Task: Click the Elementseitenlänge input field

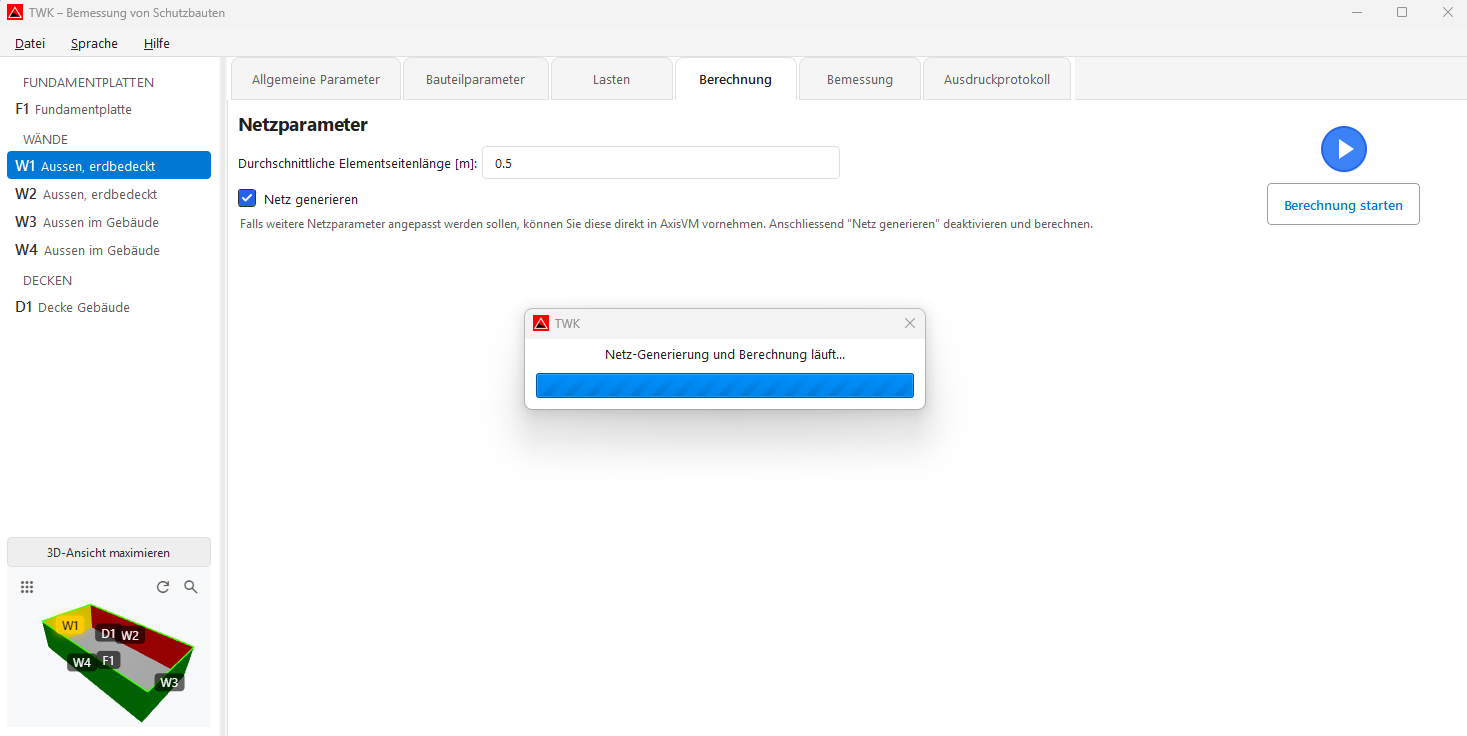Action: click(660, 162)
